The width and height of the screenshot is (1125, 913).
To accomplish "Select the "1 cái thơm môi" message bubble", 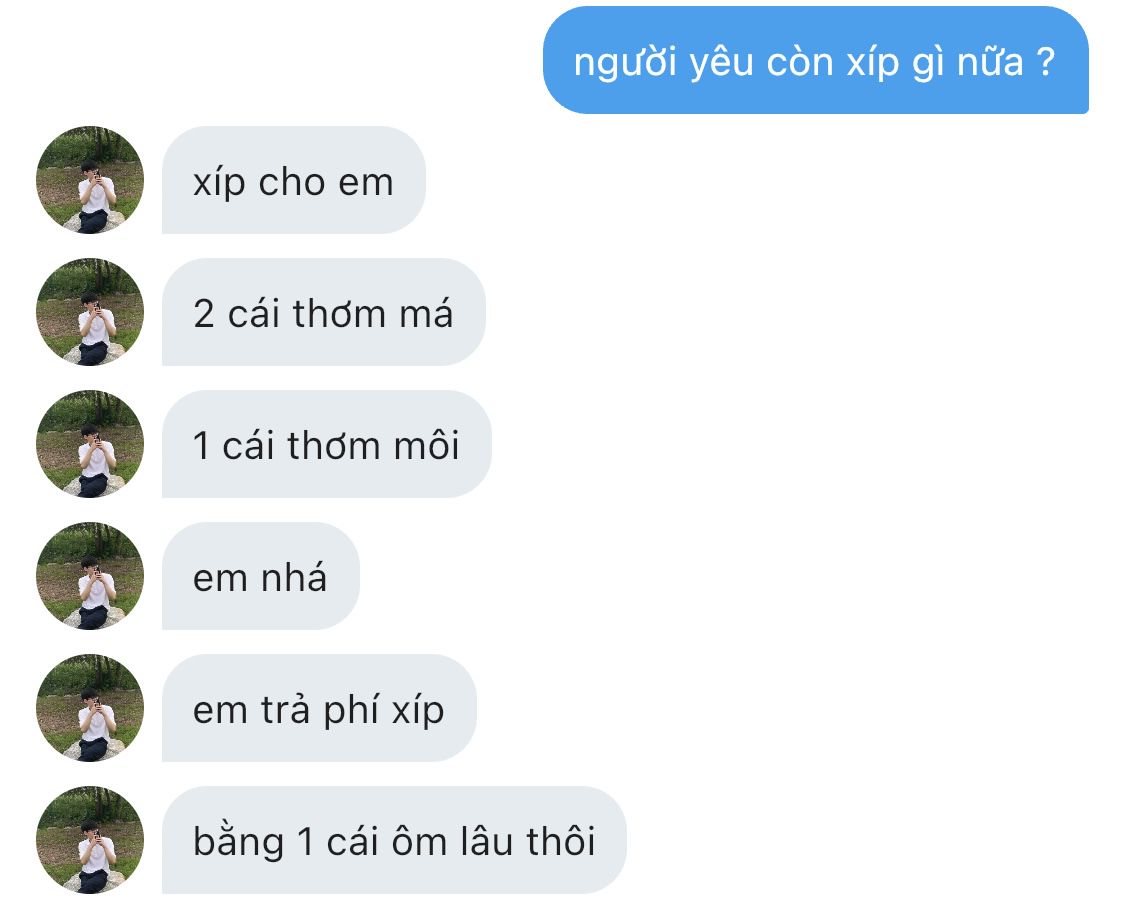I will [327, 444].
